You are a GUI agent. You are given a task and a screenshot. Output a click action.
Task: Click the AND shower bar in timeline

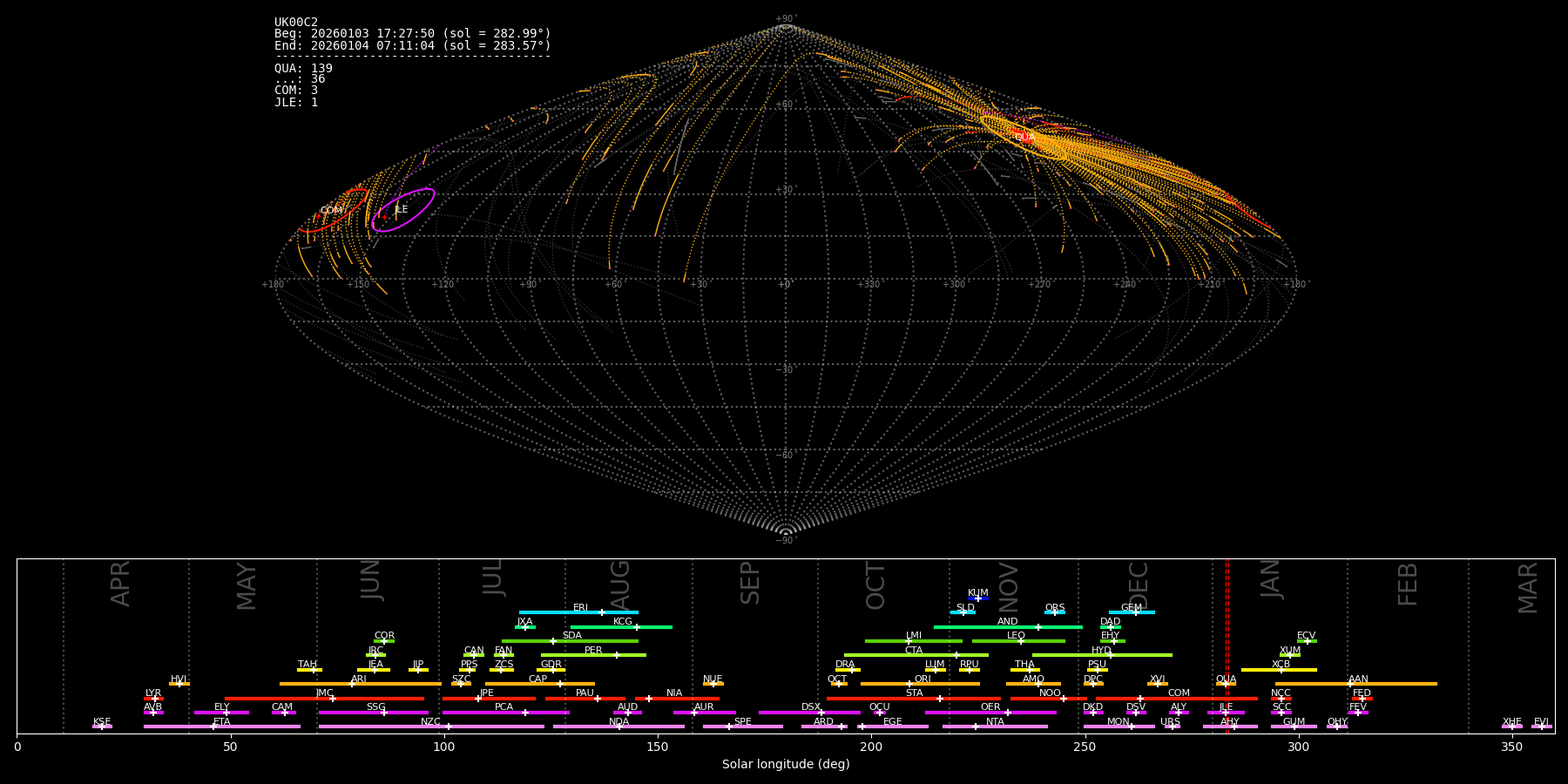[1008, 627]
